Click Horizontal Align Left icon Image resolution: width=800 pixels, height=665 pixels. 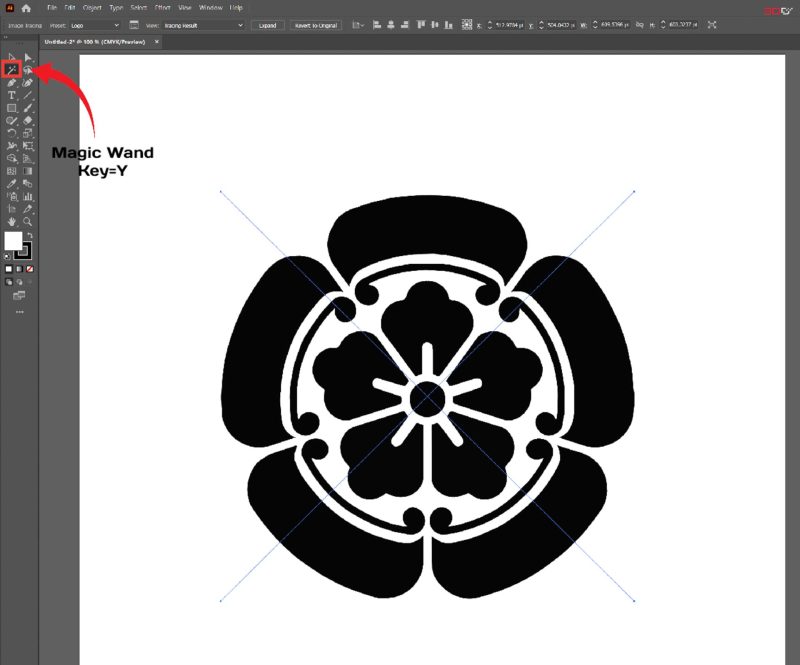377,24
